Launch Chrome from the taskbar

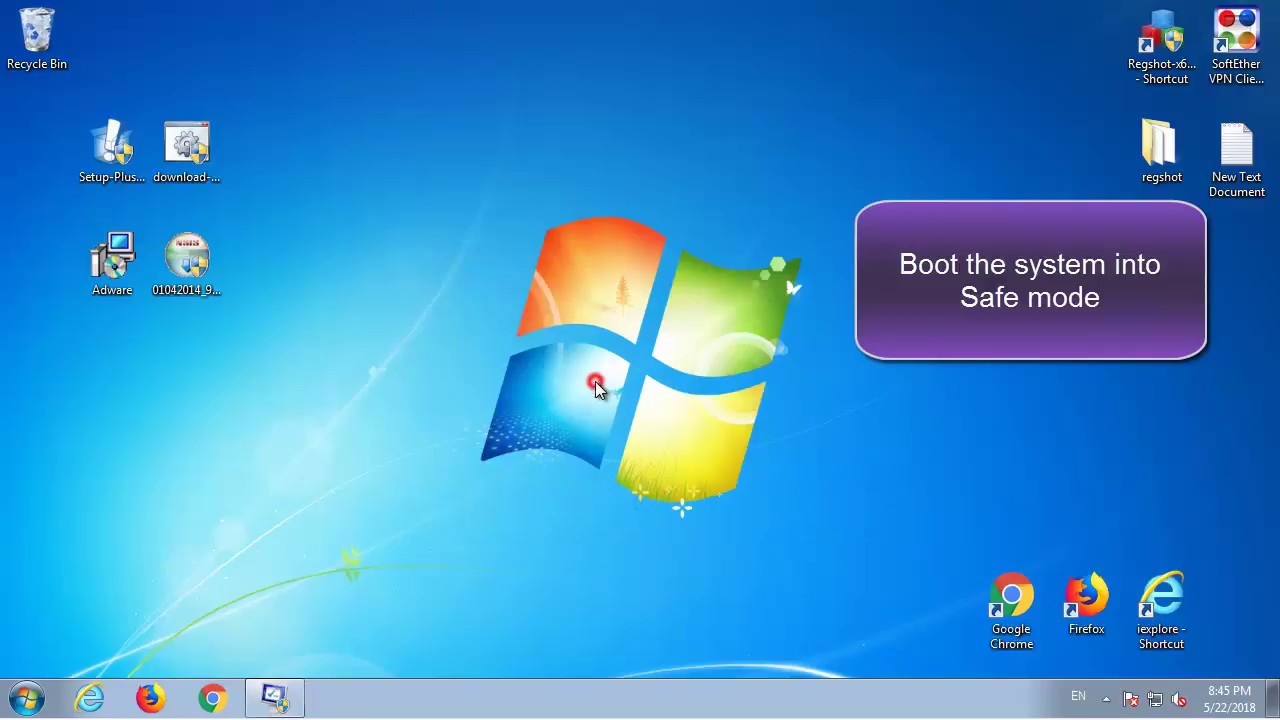coord(212,698)
